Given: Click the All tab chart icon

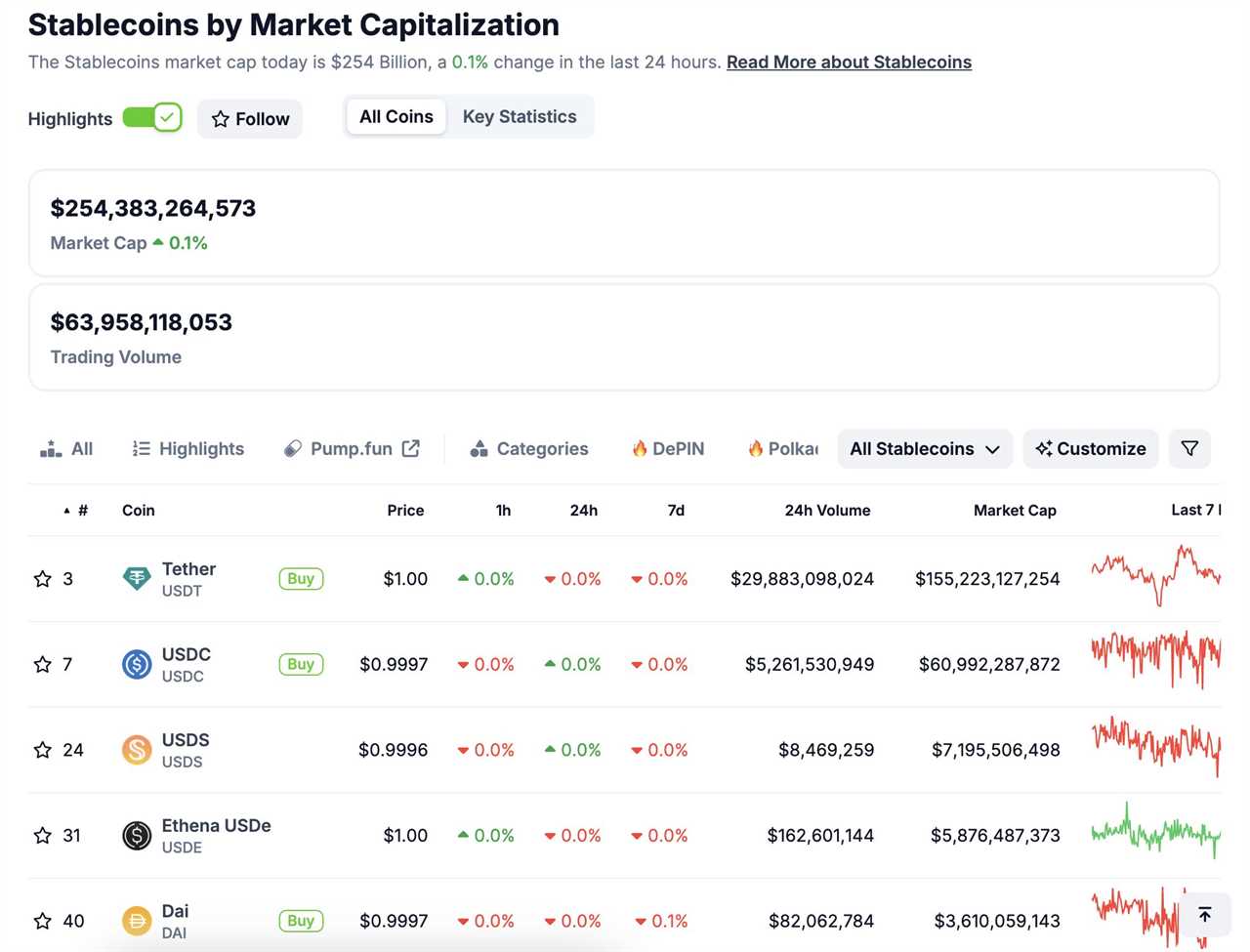Looking at the screenshot, I should click(51, 448).
